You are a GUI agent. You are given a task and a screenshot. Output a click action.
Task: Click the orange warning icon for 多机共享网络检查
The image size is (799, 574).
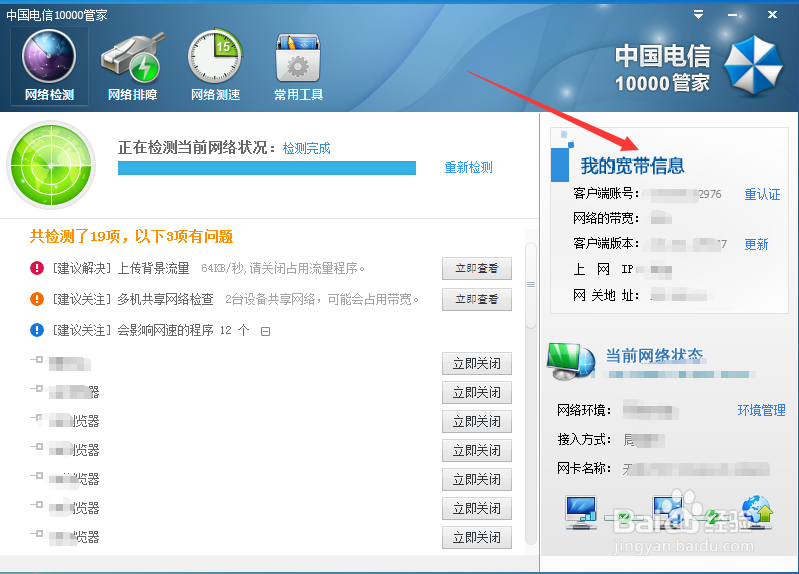click(37, 299)
